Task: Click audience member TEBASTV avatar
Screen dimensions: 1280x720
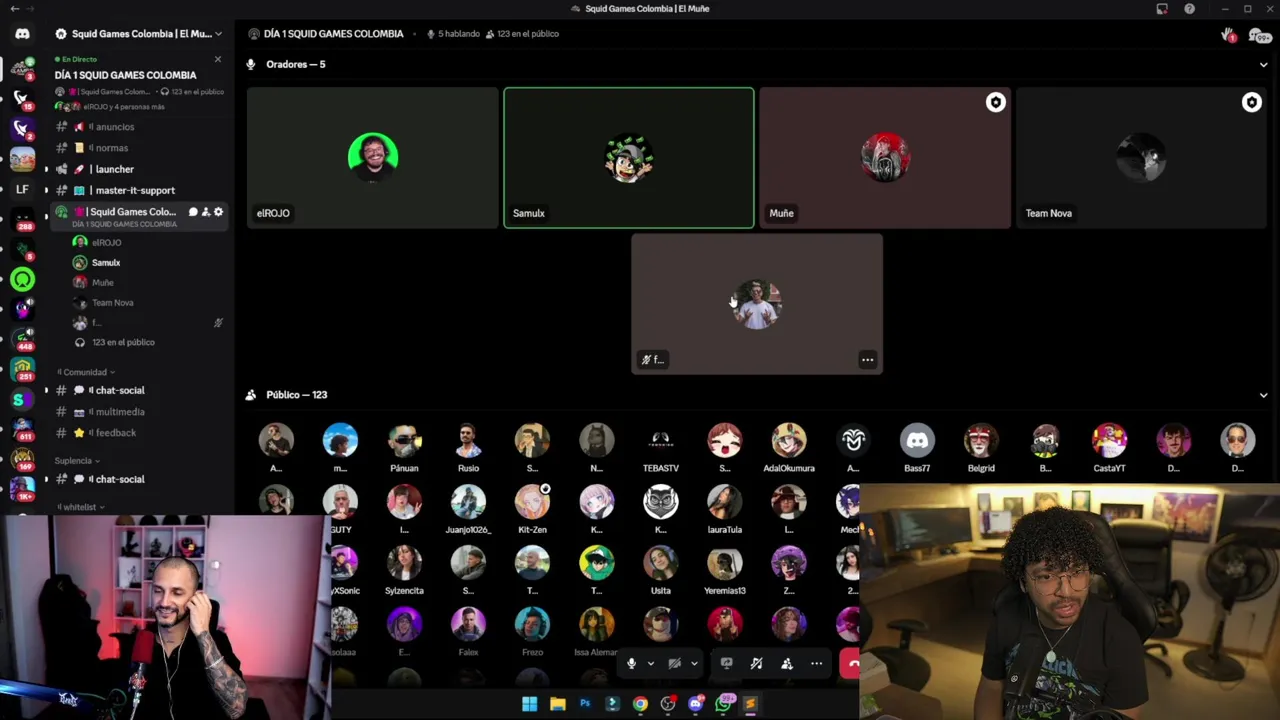Action: tap(661, 441)
